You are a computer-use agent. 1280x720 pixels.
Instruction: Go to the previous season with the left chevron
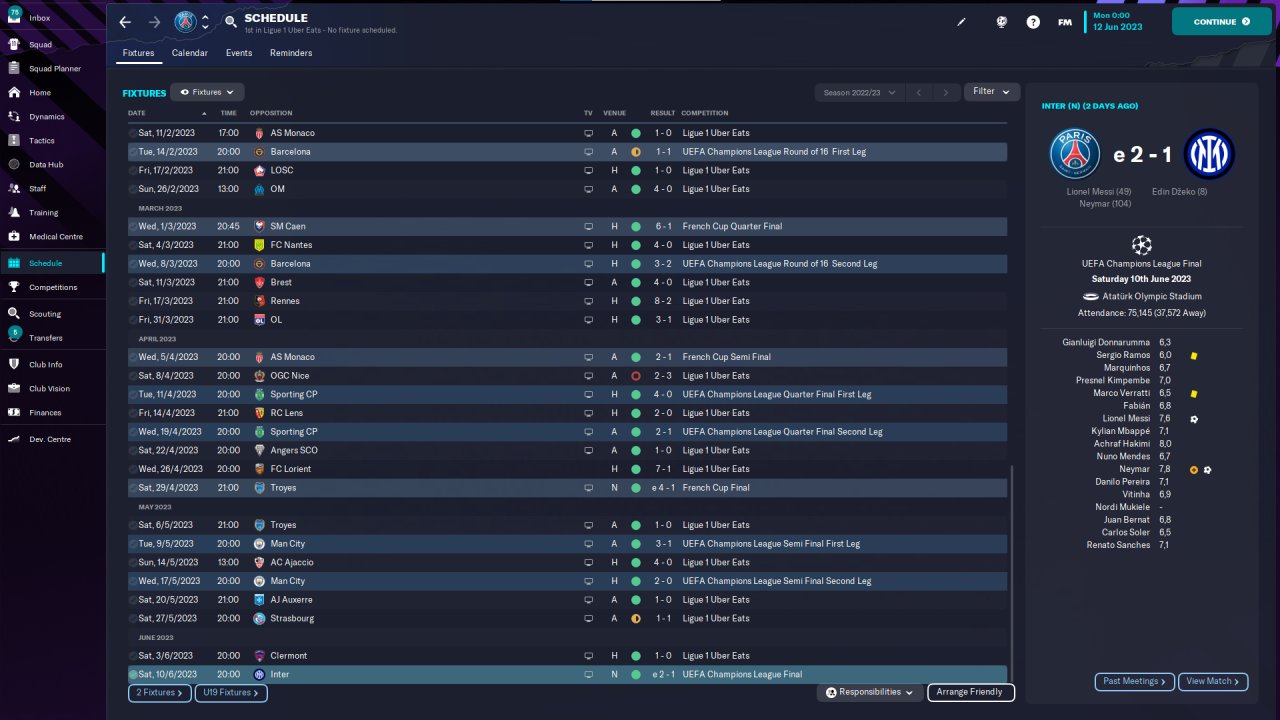pyautogui.click(x=919, y=92)
